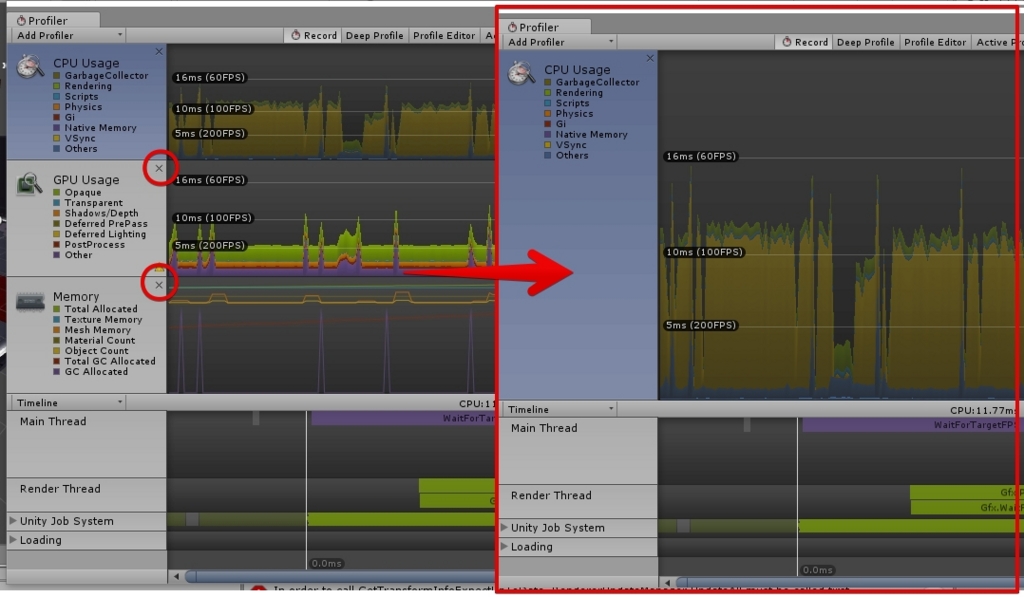Select Main Thread row in left timeline
Viewport: 1024px width, 597px height.
click(x=86, y=444)
